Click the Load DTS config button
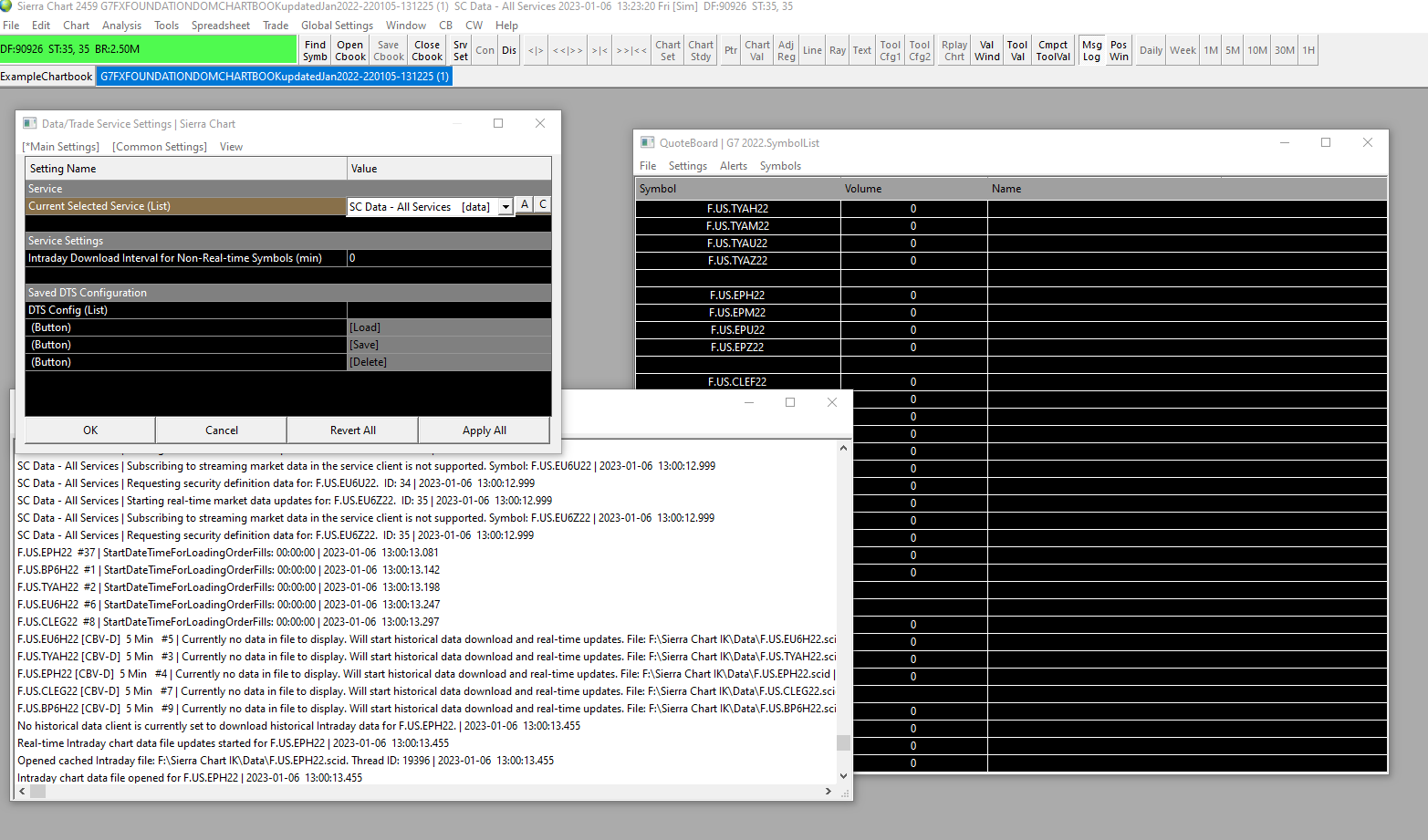The image size is (1428, 840). click(x=365, y=327)
